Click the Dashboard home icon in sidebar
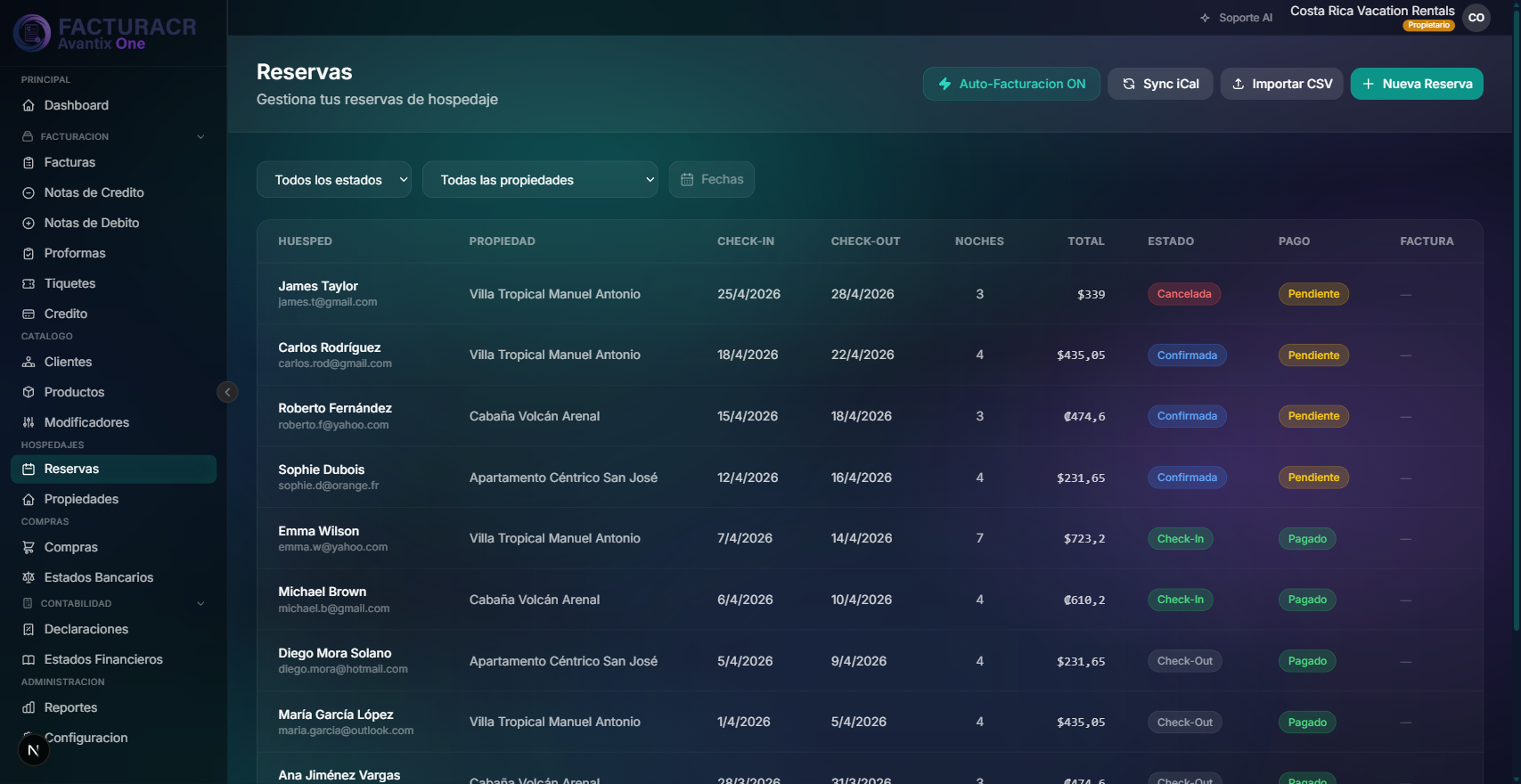 [x=29, y=105]
